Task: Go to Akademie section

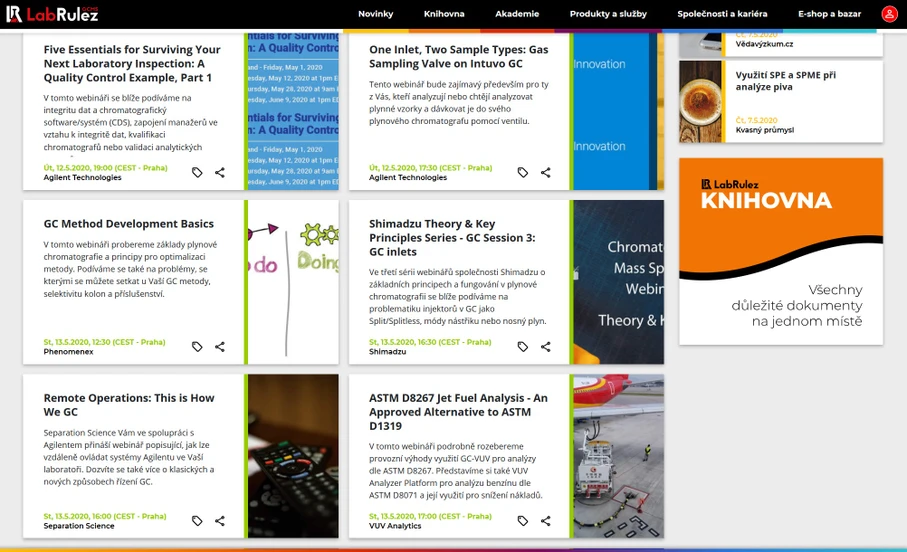Action: [517, 14]
